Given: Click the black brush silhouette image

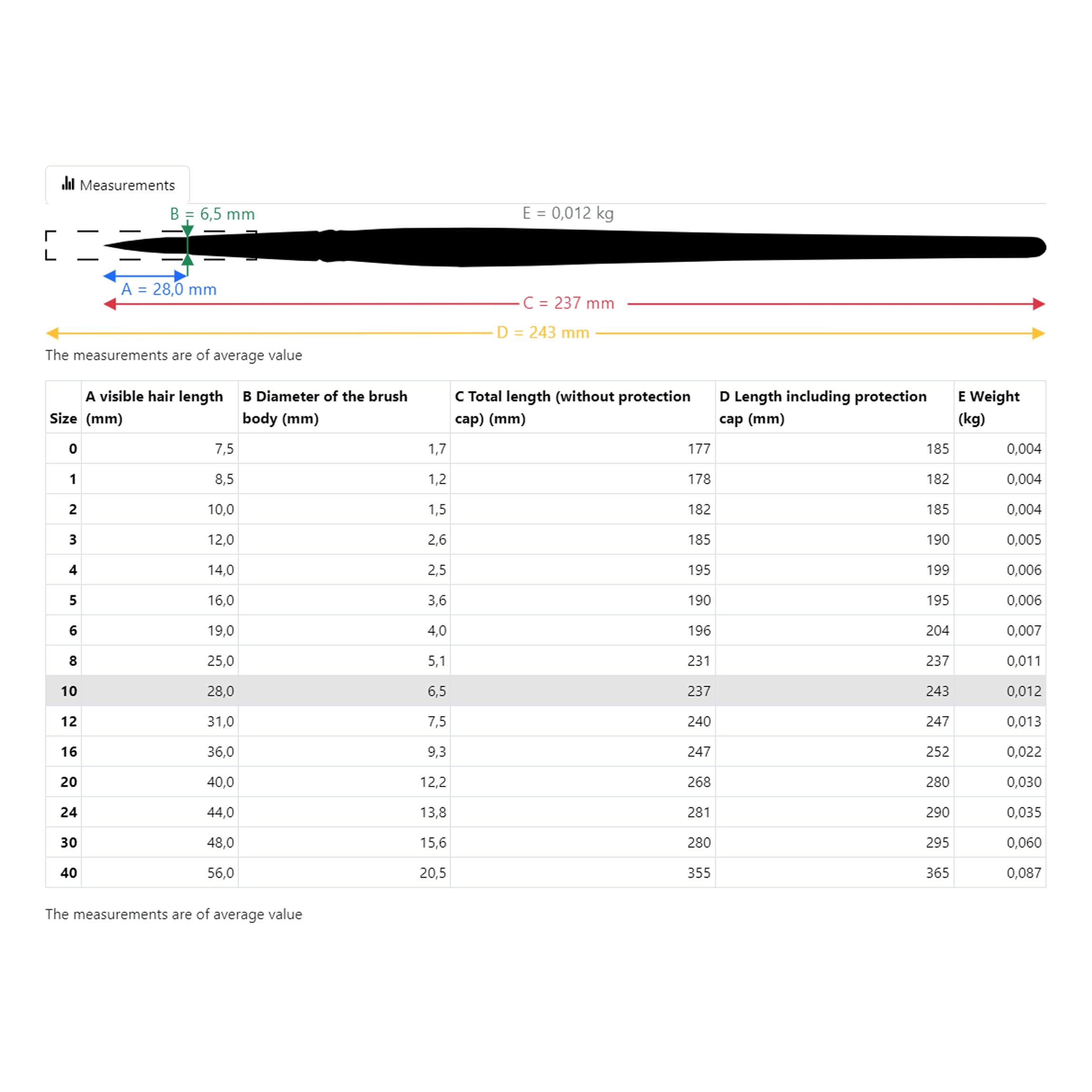Looking at the screenshot, I should pyautogui.click(x=565, y=247).
